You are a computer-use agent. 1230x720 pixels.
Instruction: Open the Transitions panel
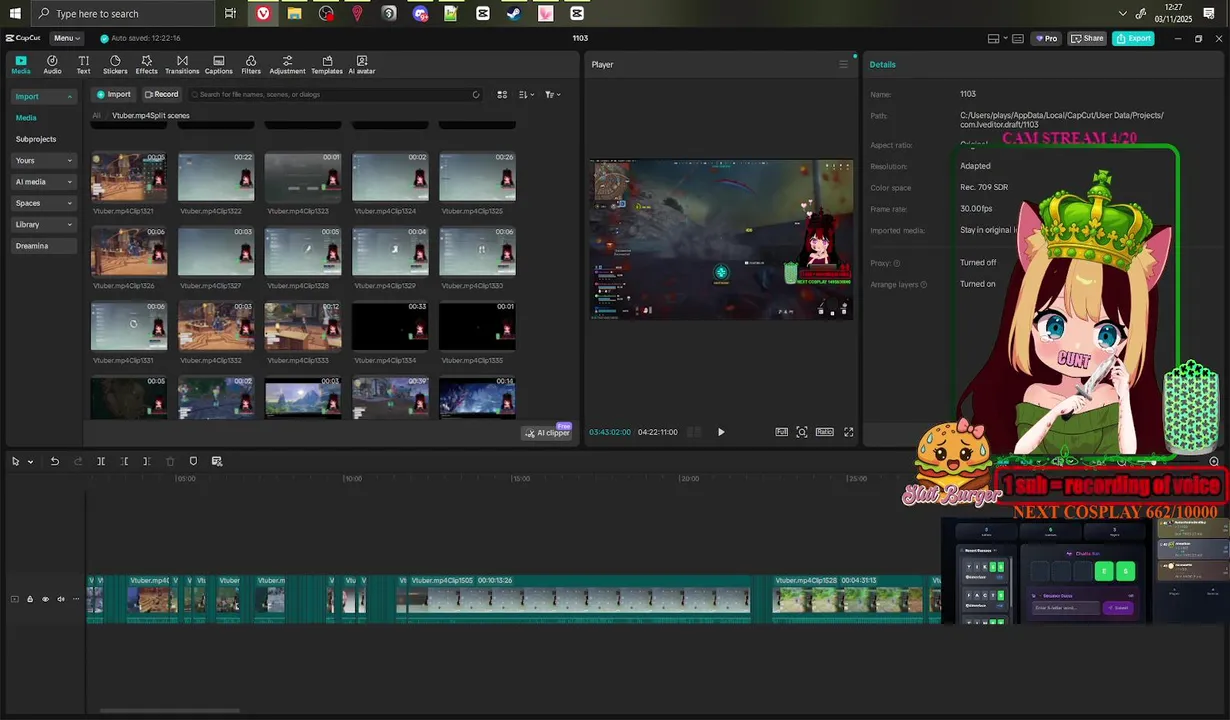pyautogui.click(x=182, y=65)
